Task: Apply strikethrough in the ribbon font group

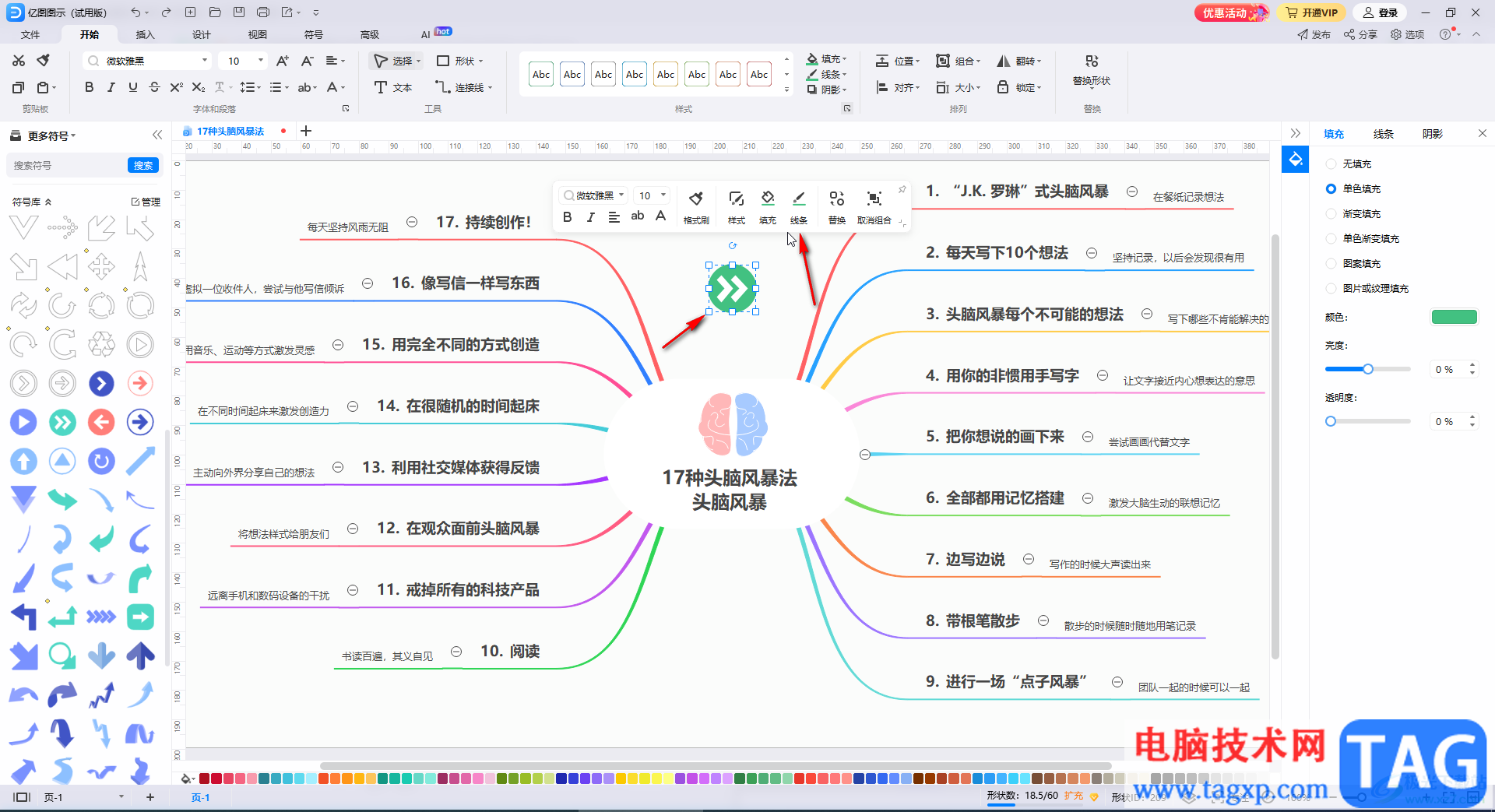Action: click(154, 87)
